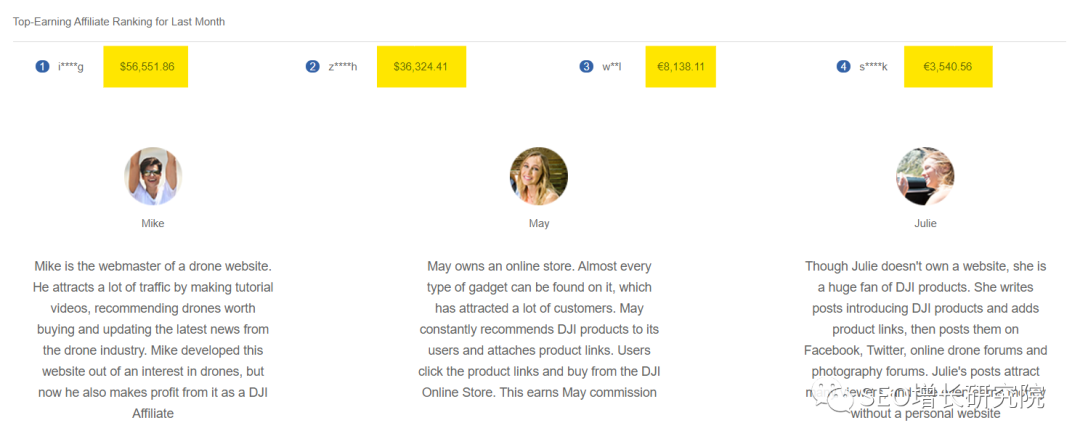Select the $56,551.86 earnings amount
Viewport: 1080px width, 444px height.
click(146, 67)
